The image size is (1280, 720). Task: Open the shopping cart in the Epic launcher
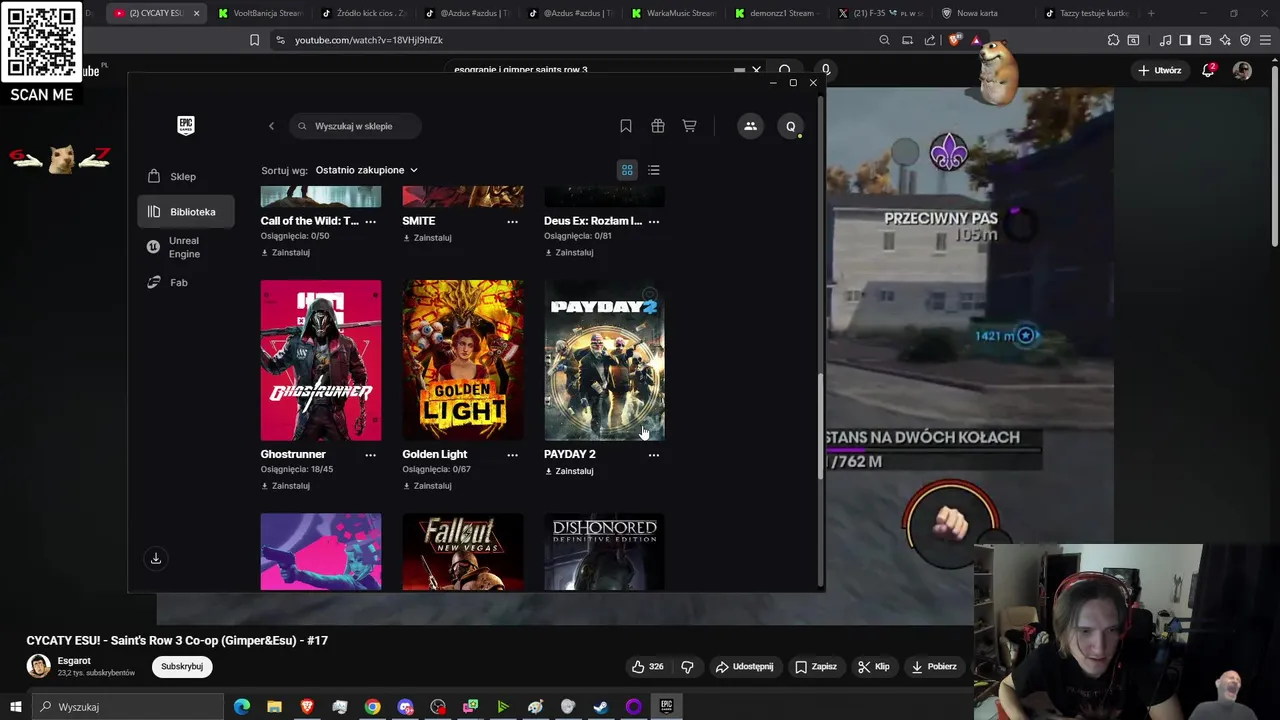[690, 126]
